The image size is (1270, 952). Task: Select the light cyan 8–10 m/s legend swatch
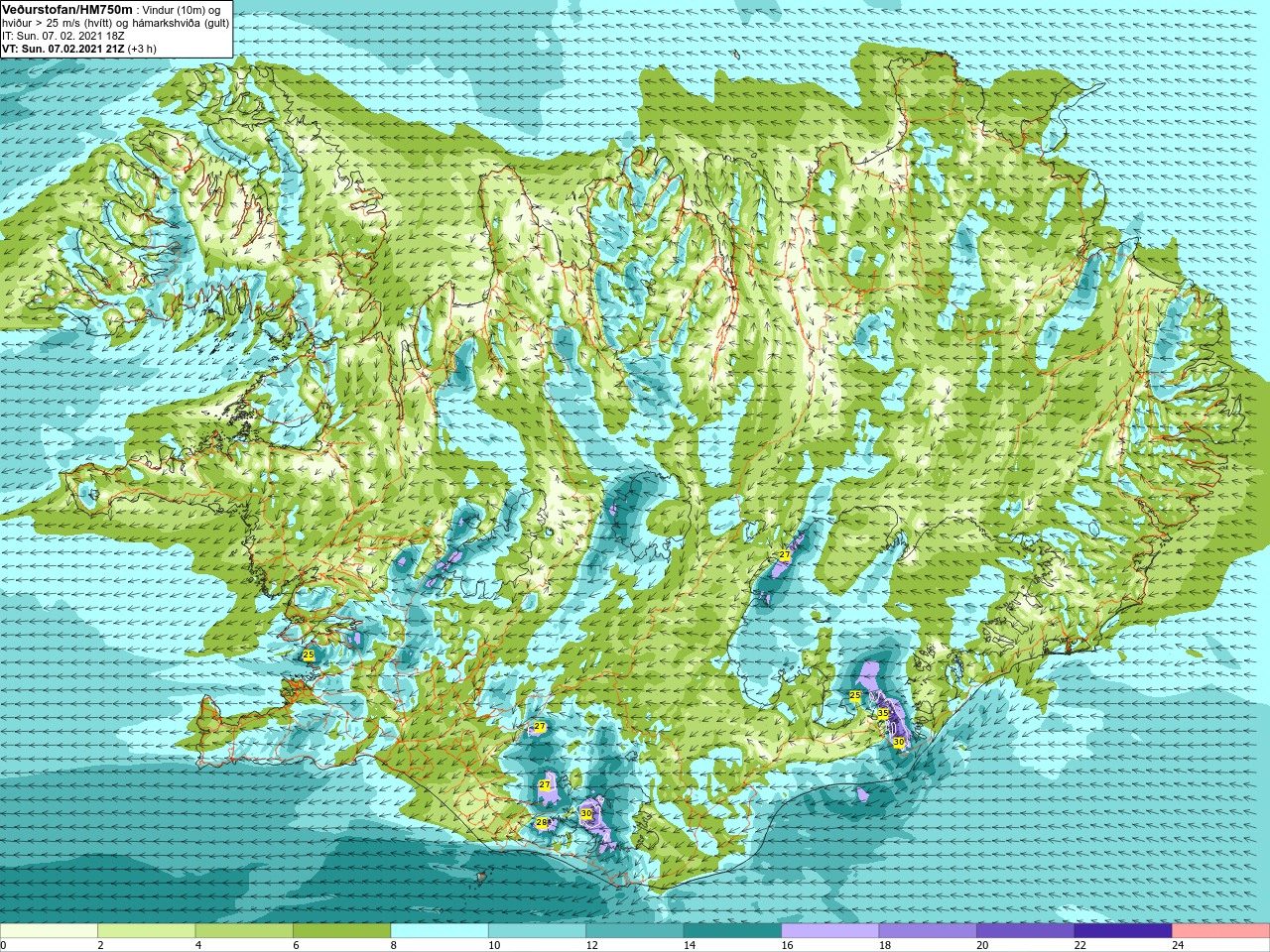pyautogui.click(x=440, y=931)
